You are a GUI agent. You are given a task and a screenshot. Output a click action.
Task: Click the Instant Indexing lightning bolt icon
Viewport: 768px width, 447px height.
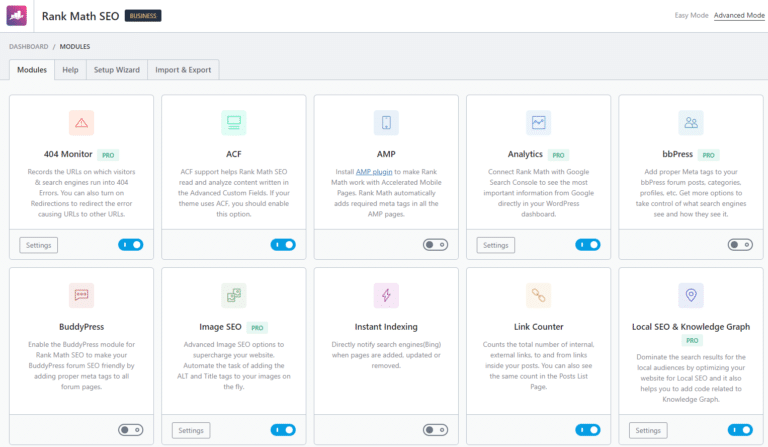(x=386, y=295)
